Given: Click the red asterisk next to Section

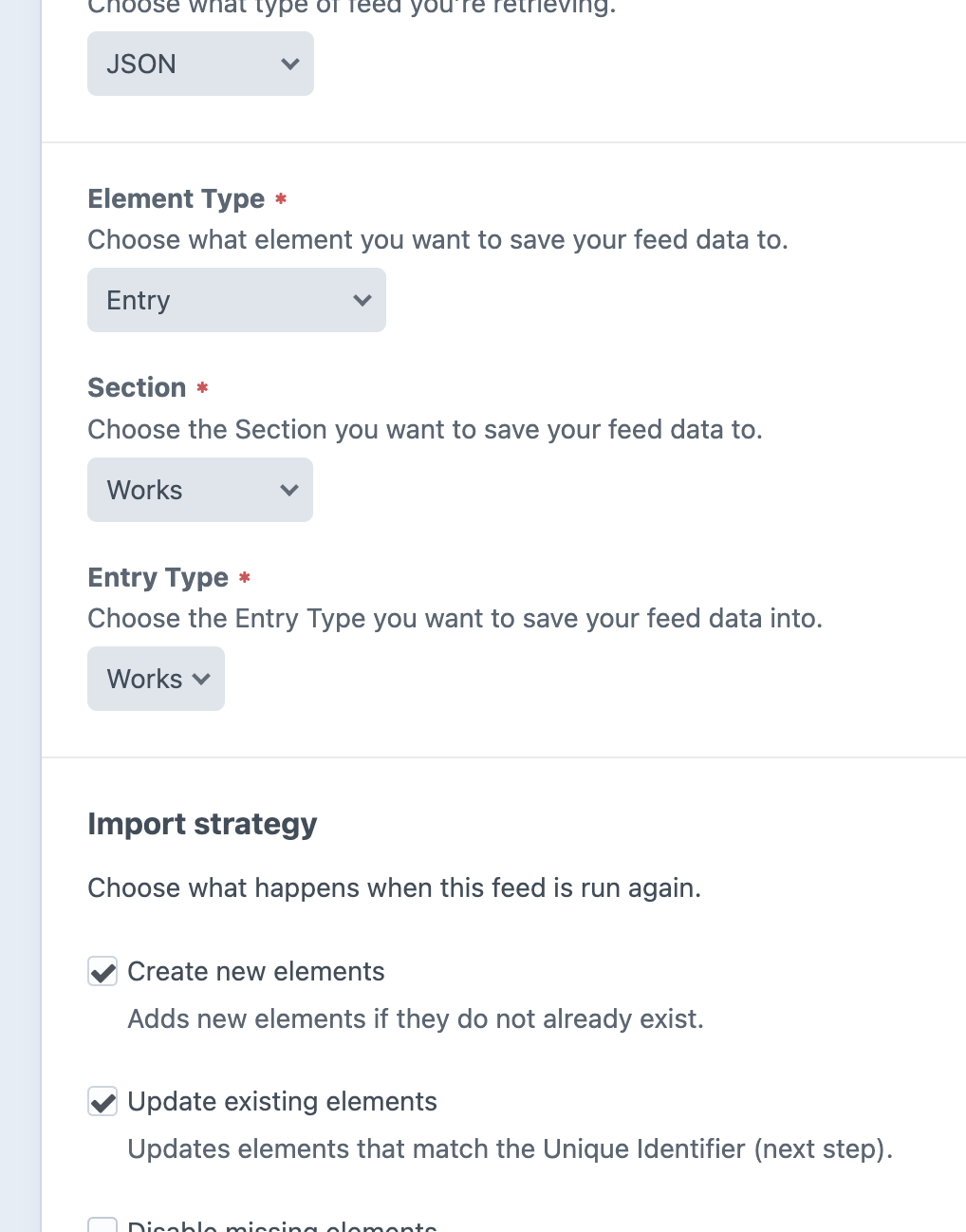Looking at the screenshot, I should [x=201, y=387].
